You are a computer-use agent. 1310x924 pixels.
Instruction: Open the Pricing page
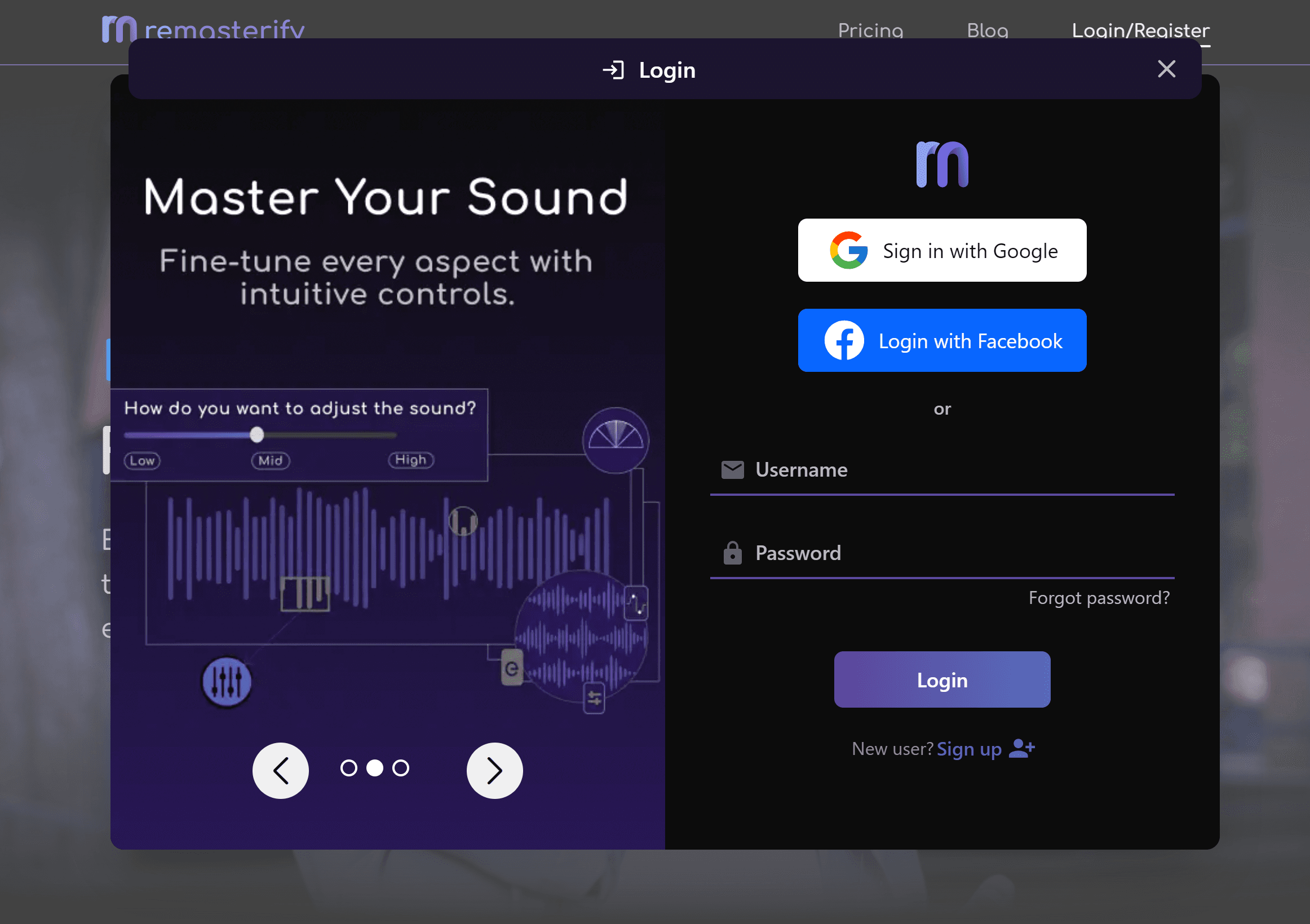[870, 30]
